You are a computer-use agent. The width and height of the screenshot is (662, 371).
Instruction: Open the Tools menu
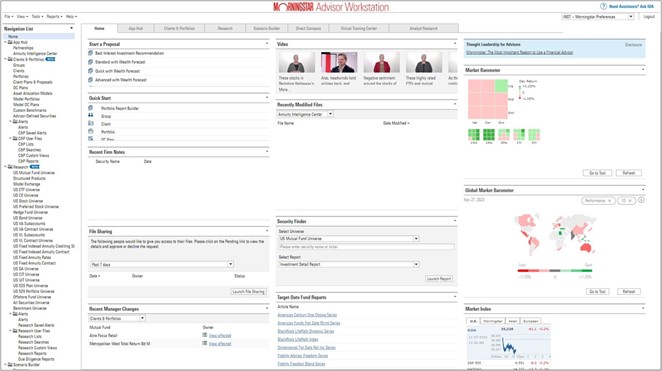pyautogui.click(x=37, y=16)
